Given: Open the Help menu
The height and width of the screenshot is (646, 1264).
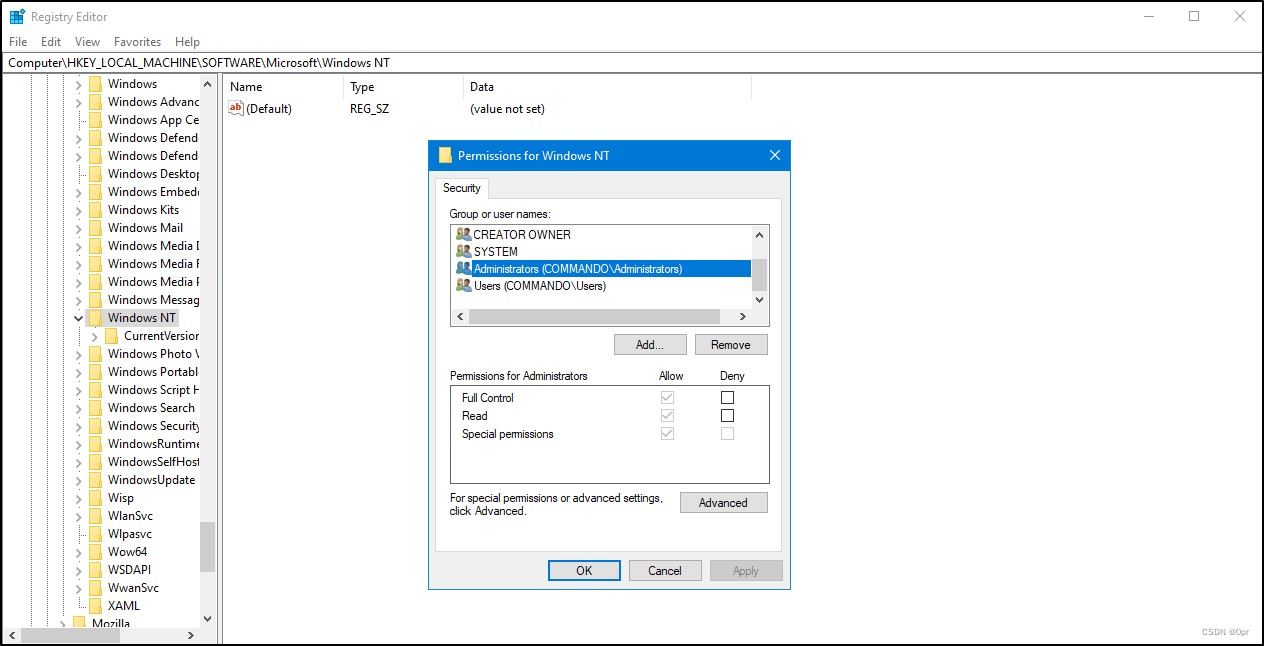Looking at the screenshot, I should coord(187,42).
